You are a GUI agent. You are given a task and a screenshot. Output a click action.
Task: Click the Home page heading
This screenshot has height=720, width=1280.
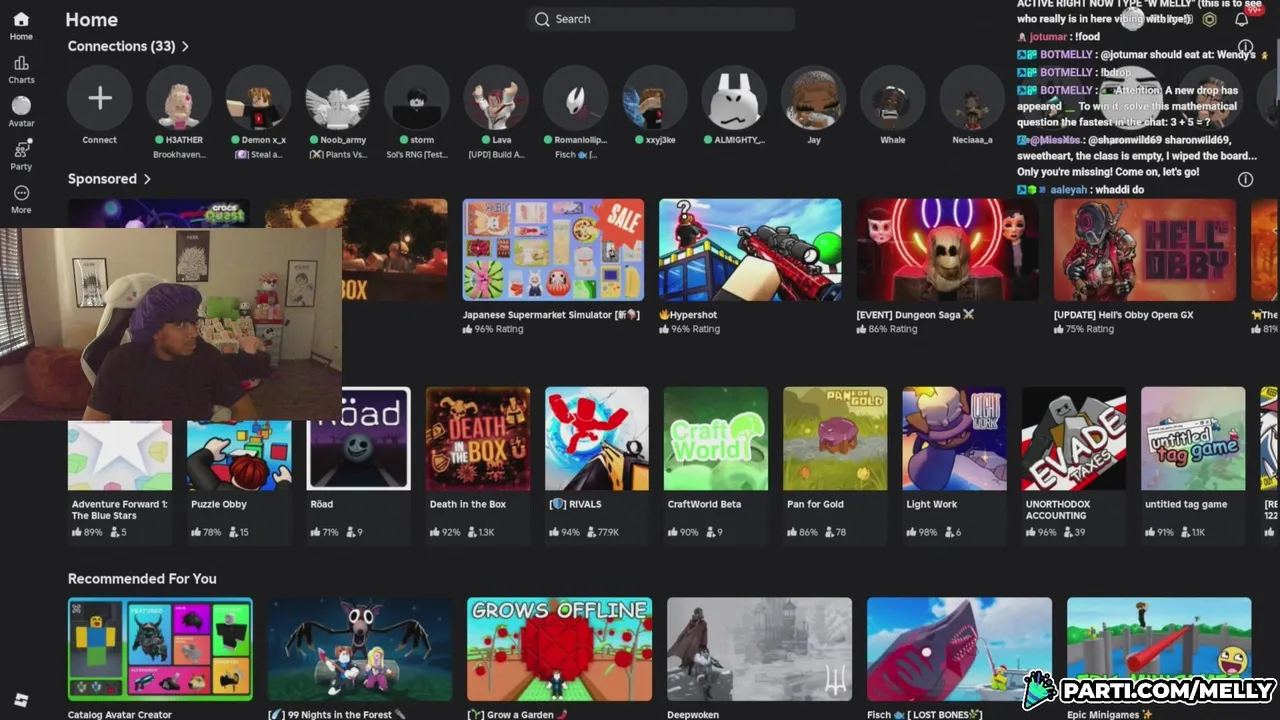[91, 20]
